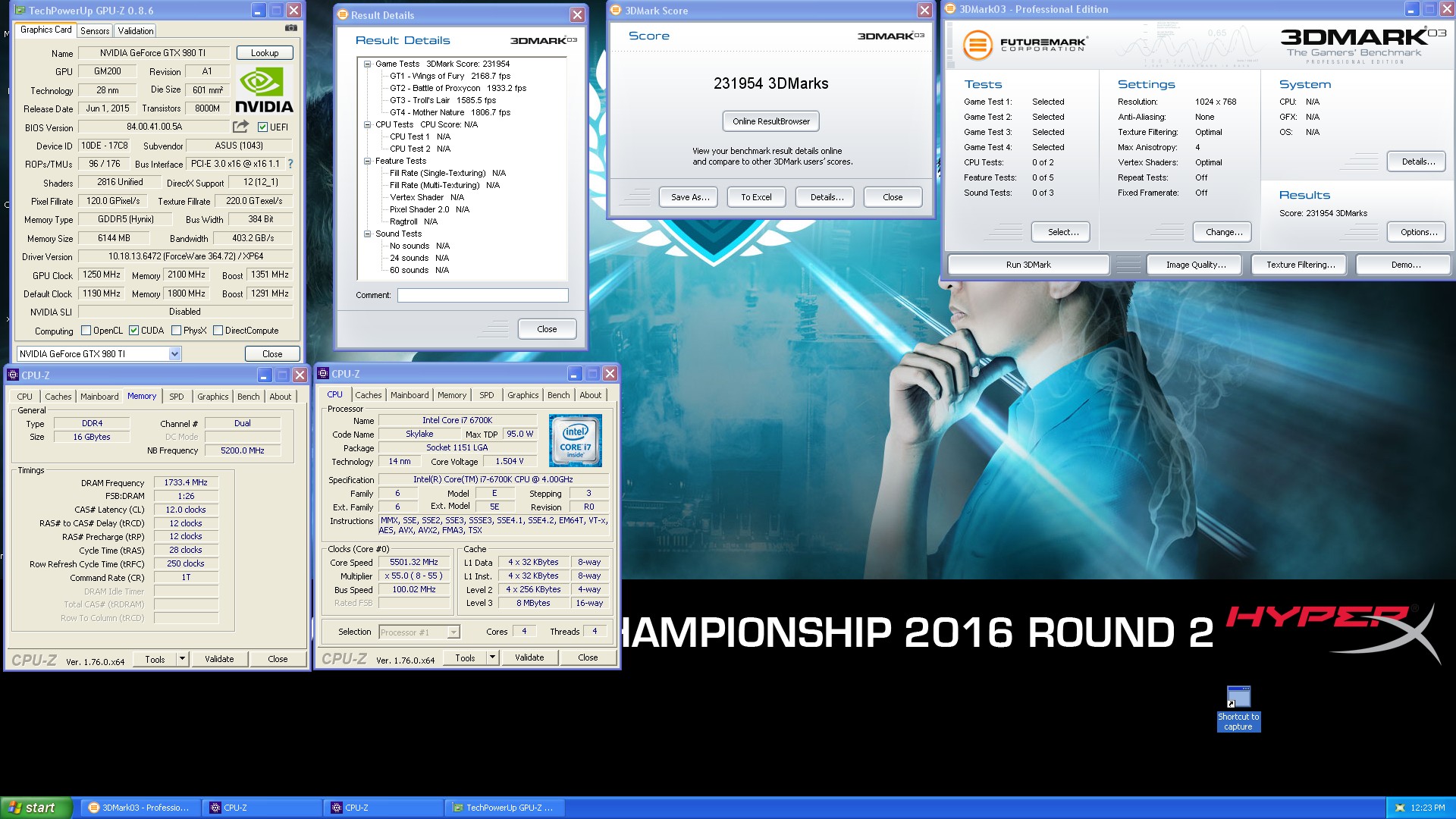Click the Intel Core i7 badge
Viewport: 1456px width, 819px height.
(x=576, y=441)
